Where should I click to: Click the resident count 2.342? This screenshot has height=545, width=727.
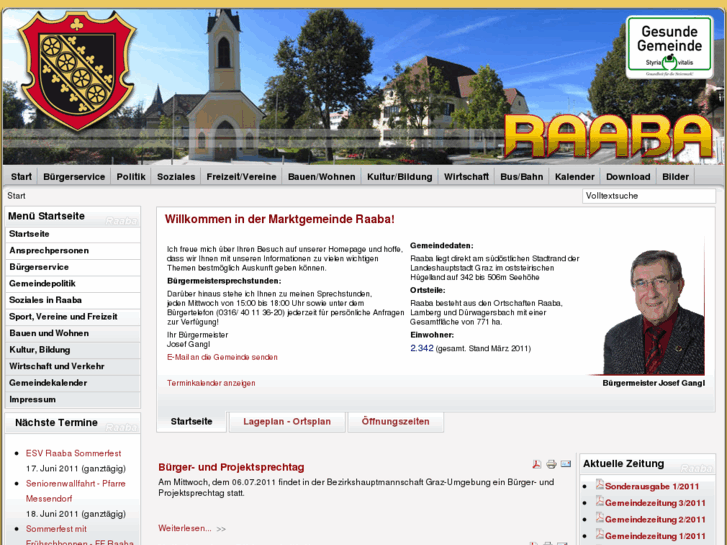(x=421, y=348)
